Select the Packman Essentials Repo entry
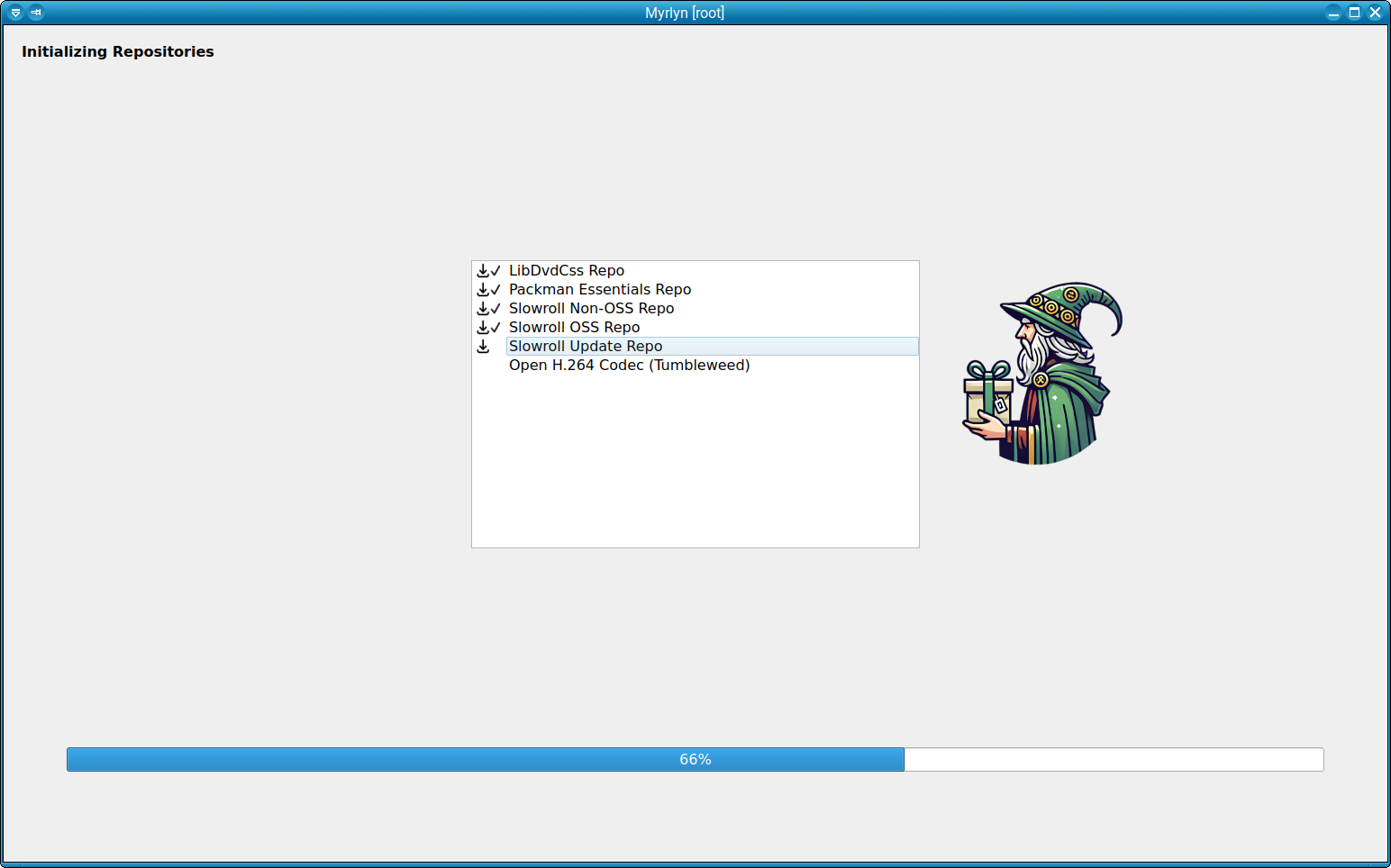Viewport: 1391px width, 868px height. coord(600,289)
